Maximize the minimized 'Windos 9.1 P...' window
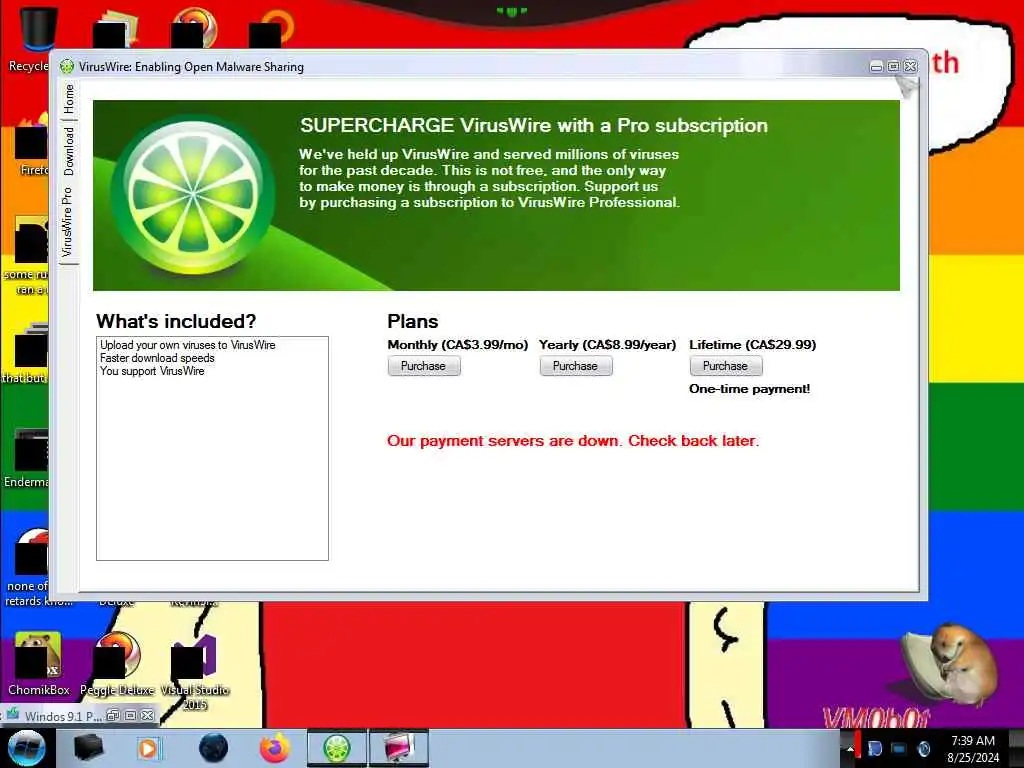Image resolution: width=1024 pixels, height=768 pixels. click(x=130, y=716)
